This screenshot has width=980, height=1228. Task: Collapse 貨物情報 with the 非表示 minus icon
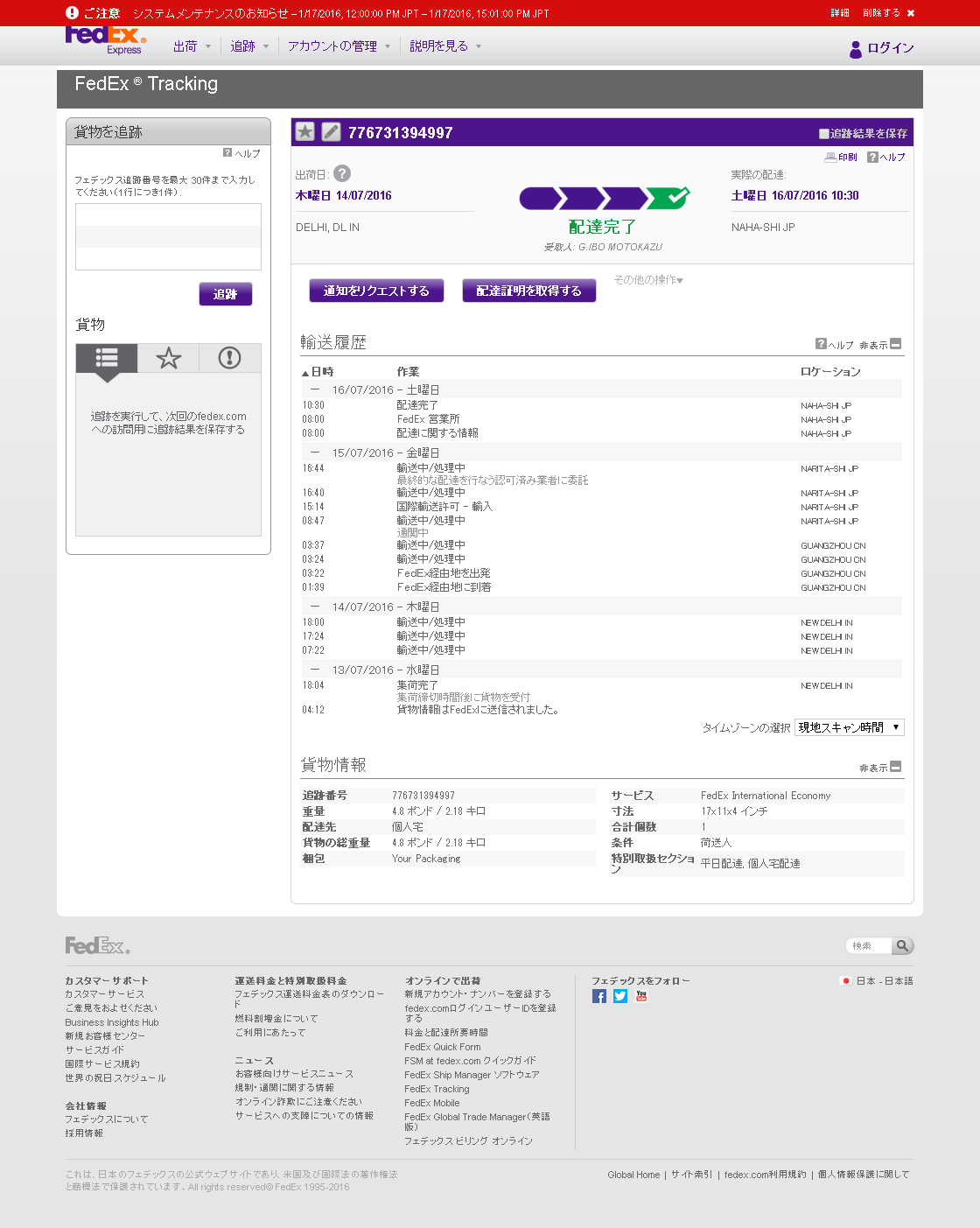(x=895, y=767)
